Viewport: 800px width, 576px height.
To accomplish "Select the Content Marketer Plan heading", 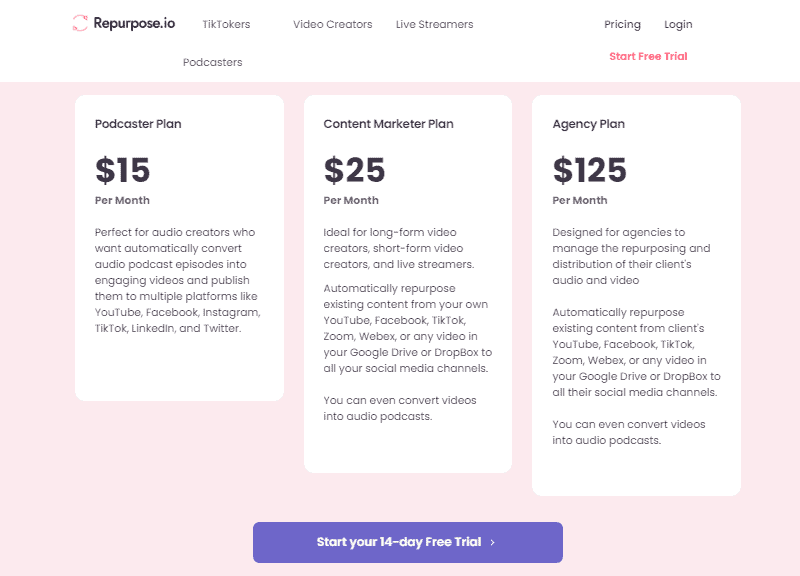I will (388, 124).
